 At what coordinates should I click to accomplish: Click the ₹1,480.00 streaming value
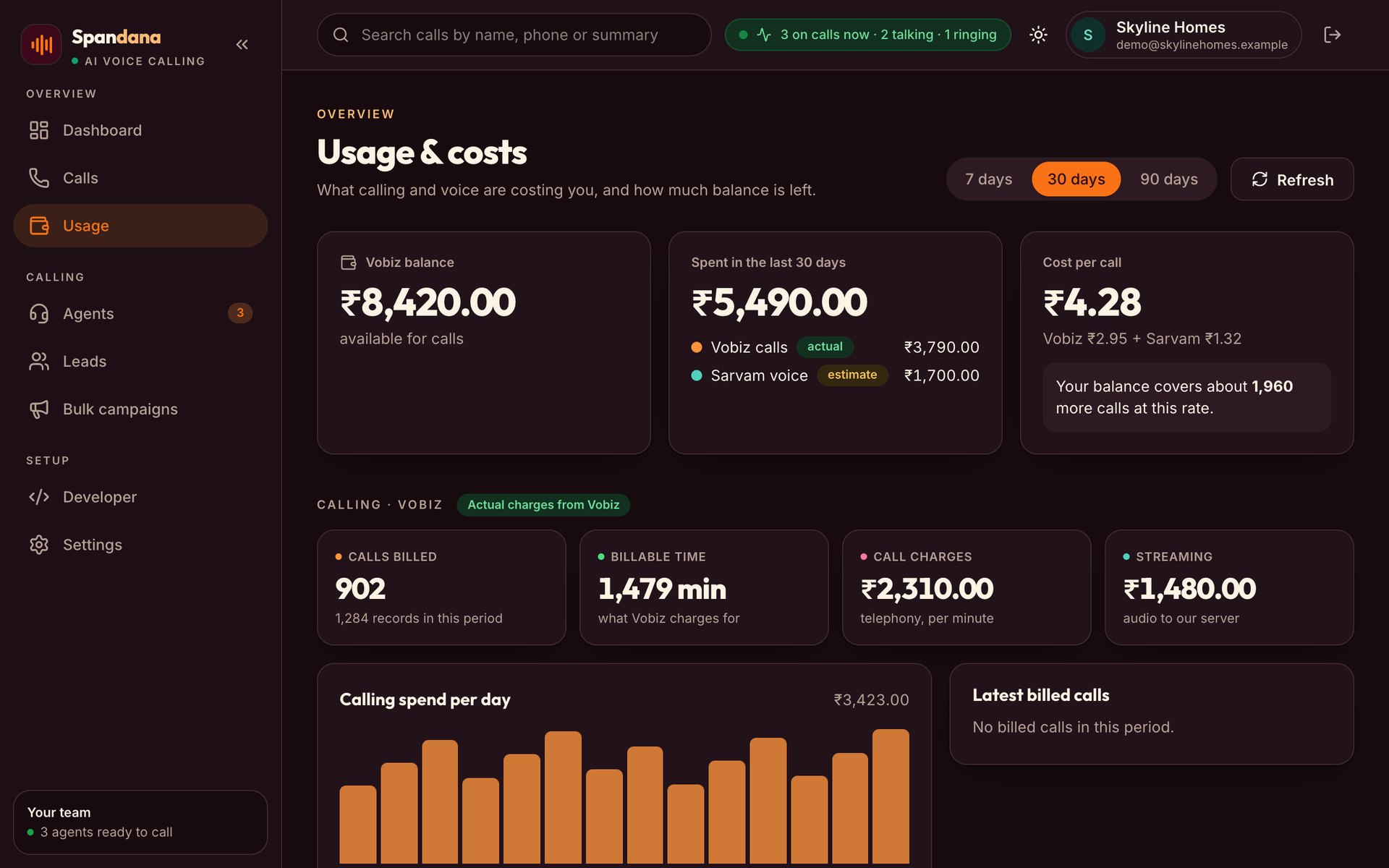[1189, 589]
